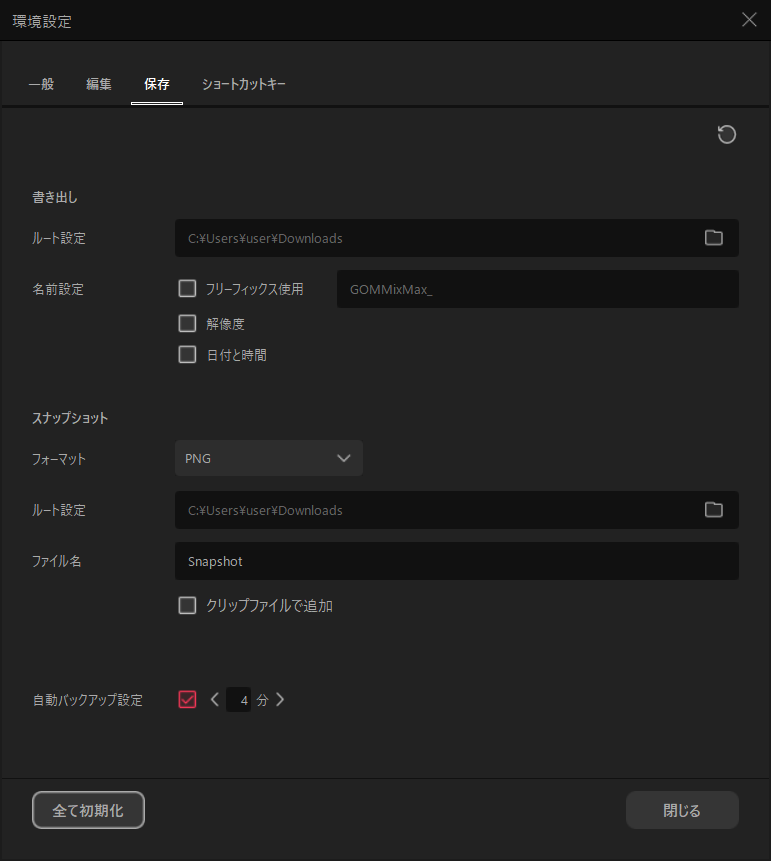Screen dimensions: 771x861
Task: Click the 全て初期化 button
Action: pyautogui.click(x=88, y=810)
